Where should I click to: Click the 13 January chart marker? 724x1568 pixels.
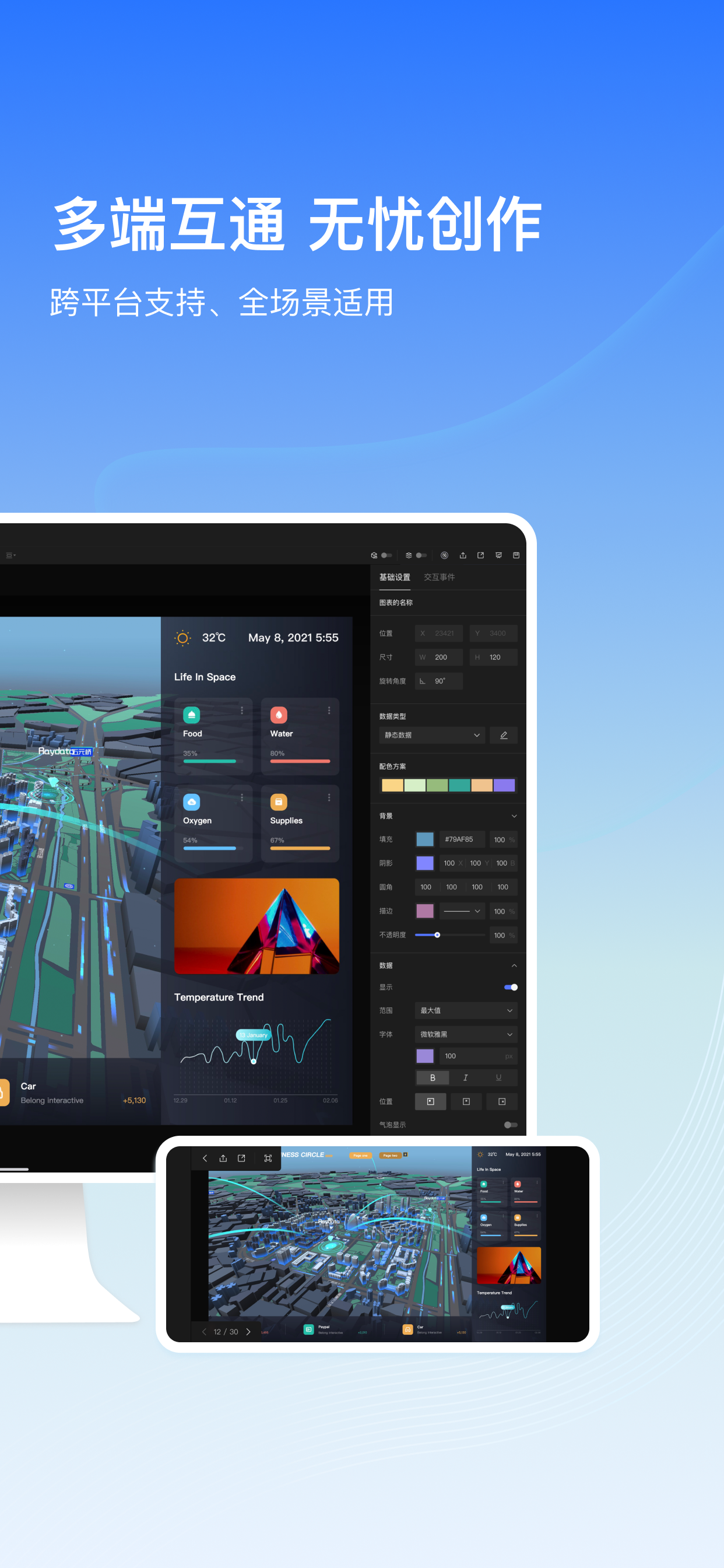(x=253, y=1035)
